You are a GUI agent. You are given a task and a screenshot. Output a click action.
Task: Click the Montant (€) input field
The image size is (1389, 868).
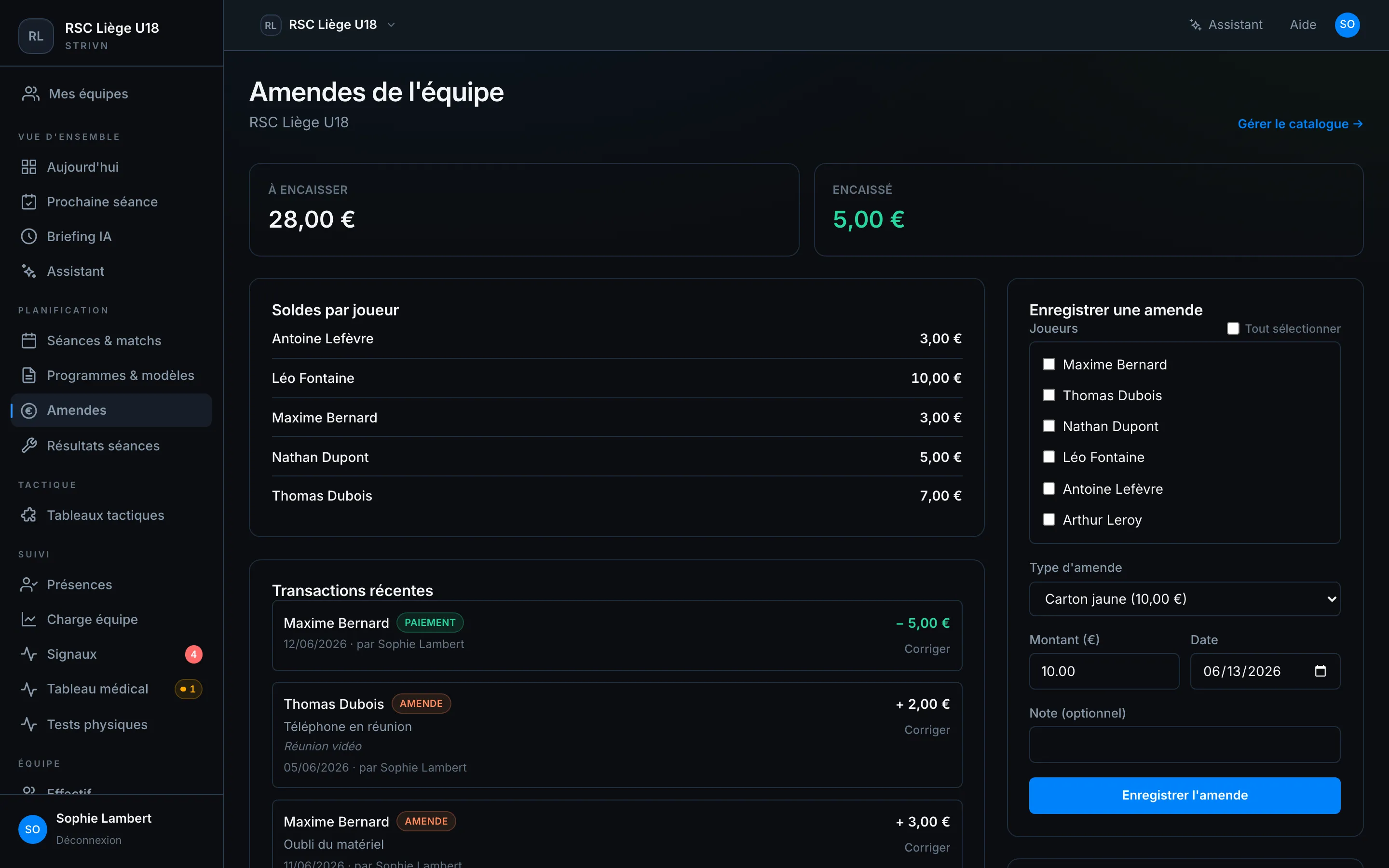pyautogui.click(x=1104, y=671)
